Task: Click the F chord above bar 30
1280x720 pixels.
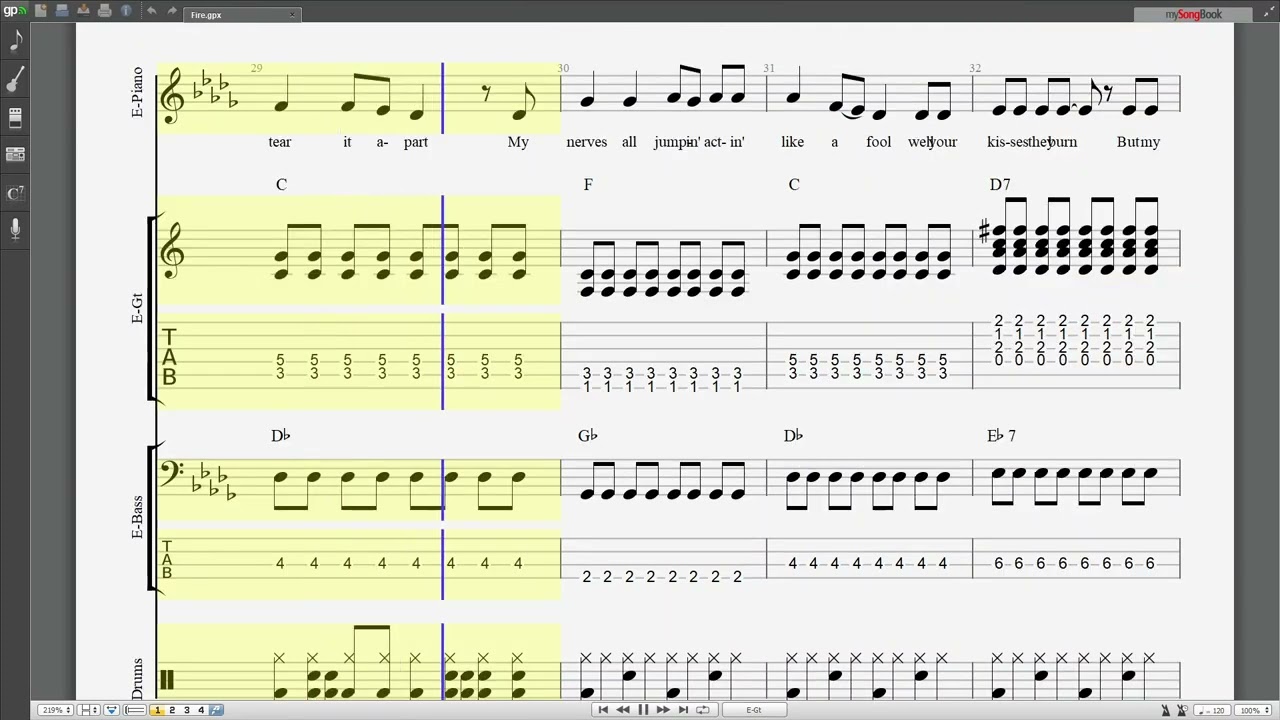Action: (588, 184)
